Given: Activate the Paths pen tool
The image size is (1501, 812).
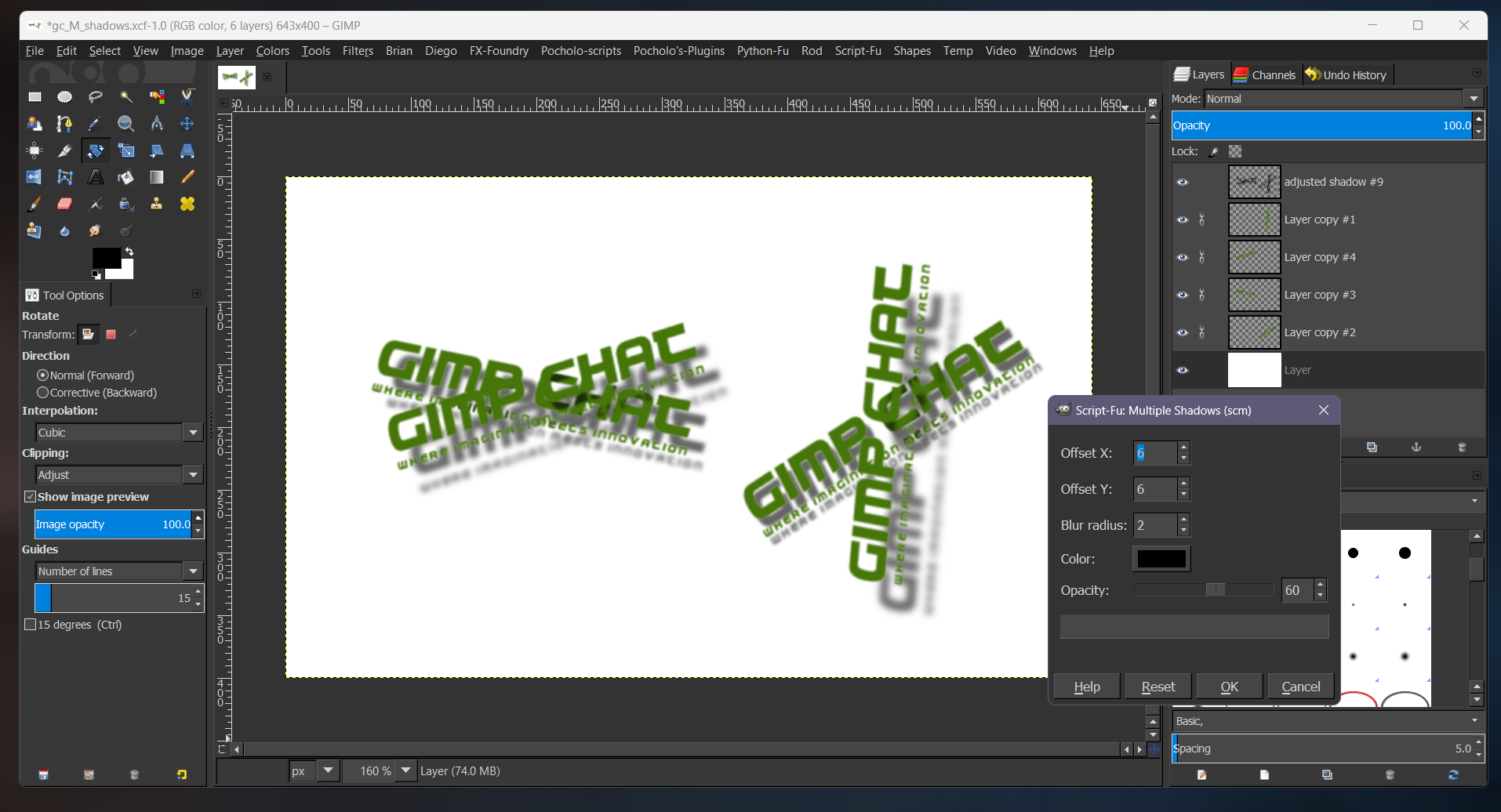Looking at the screenshot, I should click(x=65, y=124).
